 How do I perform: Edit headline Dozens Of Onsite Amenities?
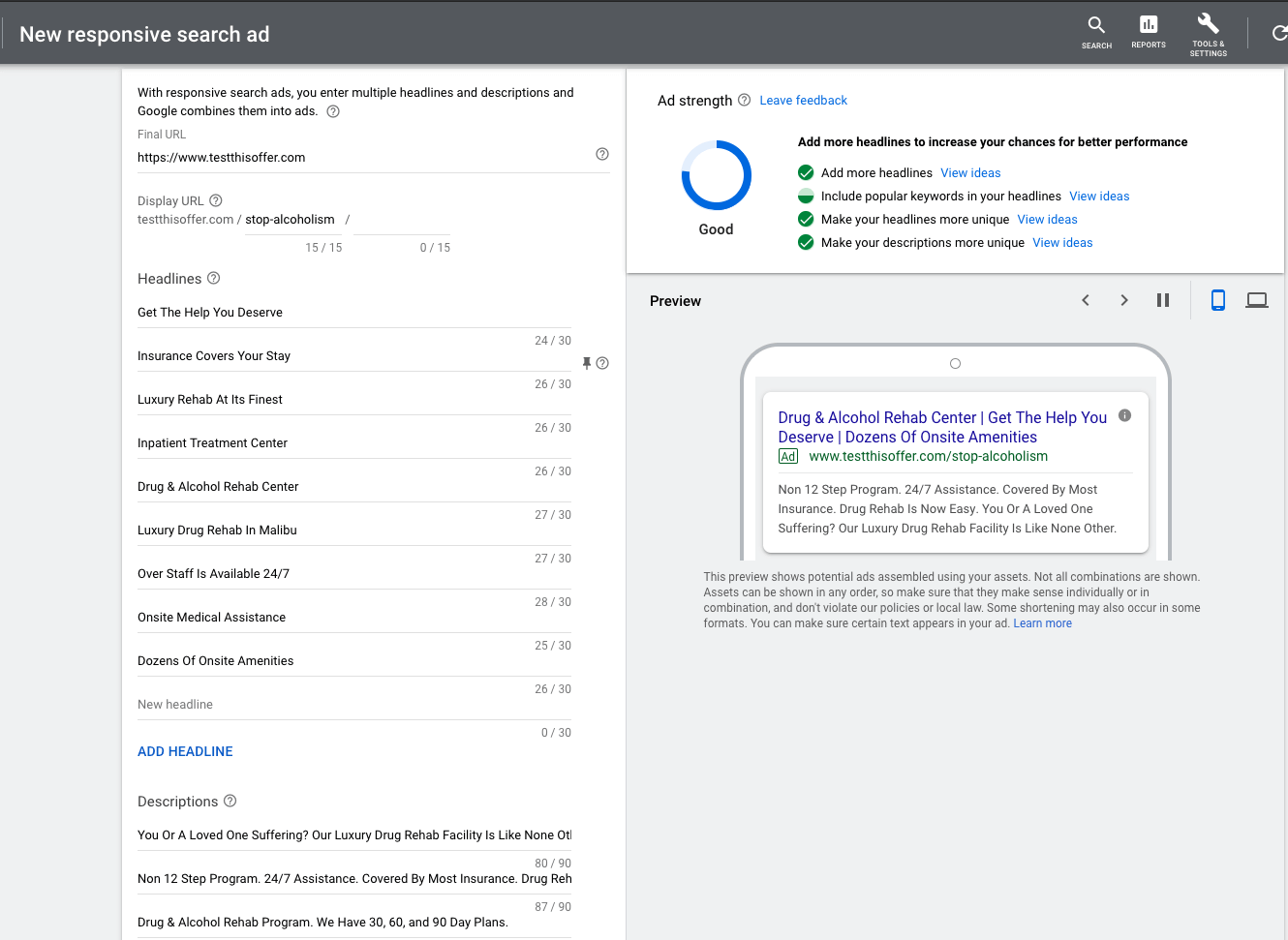tap(354, 661)
